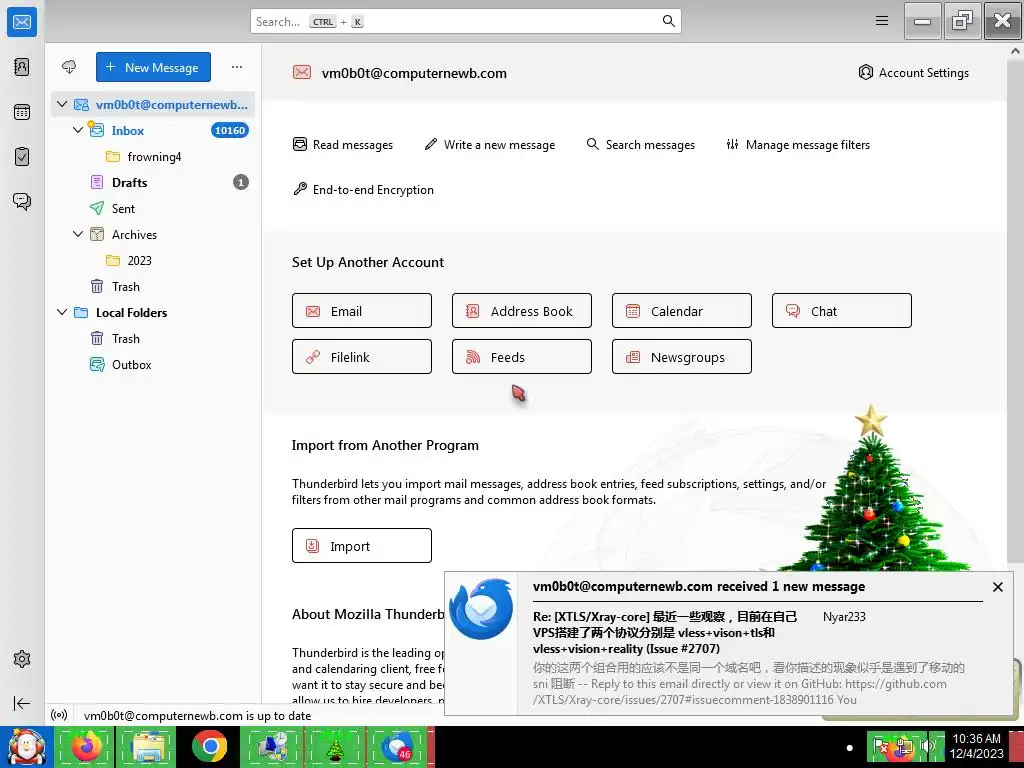Screen dimensions: 1024x768
Task: Set up Newsgroups account
Action: click(682, 357)
